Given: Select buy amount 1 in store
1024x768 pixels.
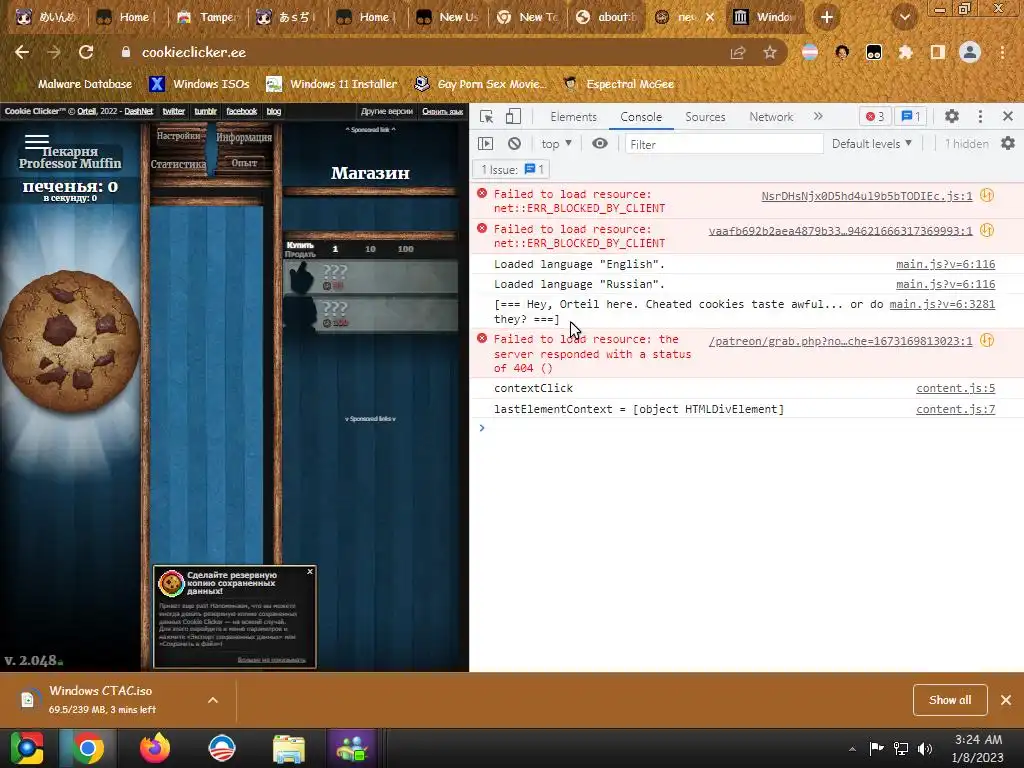Looking at the screenshot, I should pyautogui.click(x=335, y=249).
